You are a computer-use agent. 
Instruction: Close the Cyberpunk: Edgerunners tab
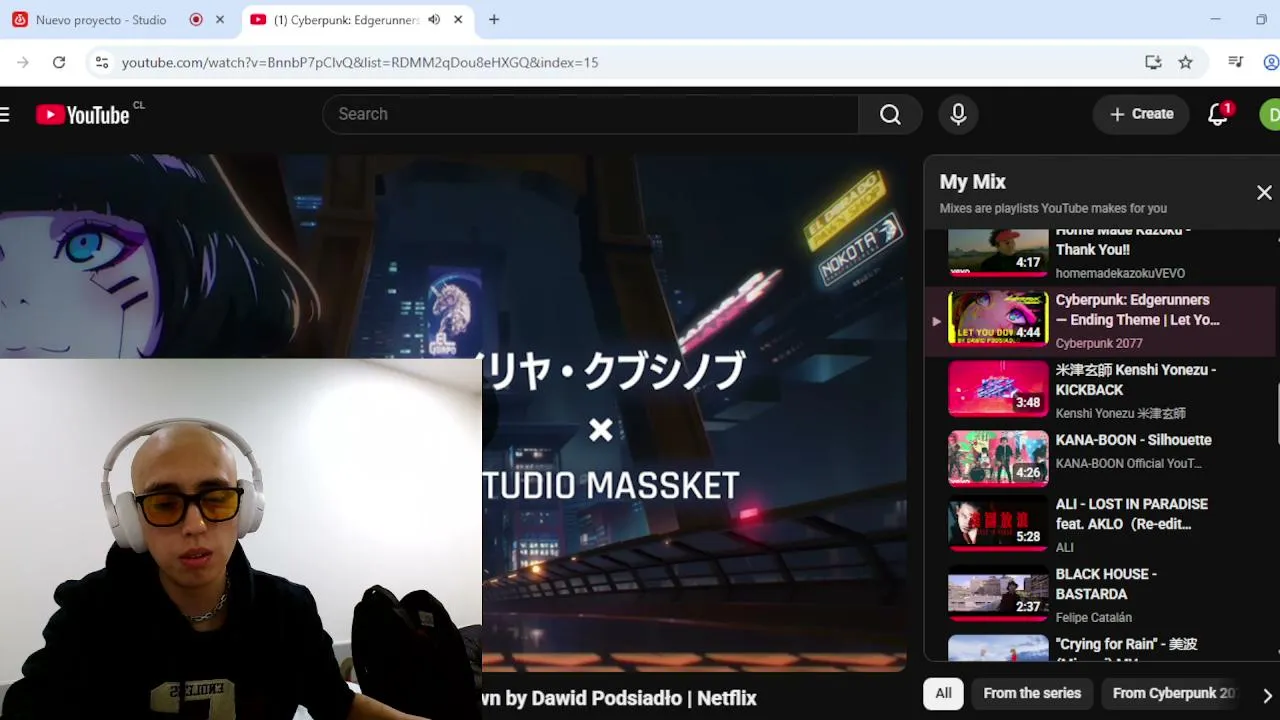458,19
